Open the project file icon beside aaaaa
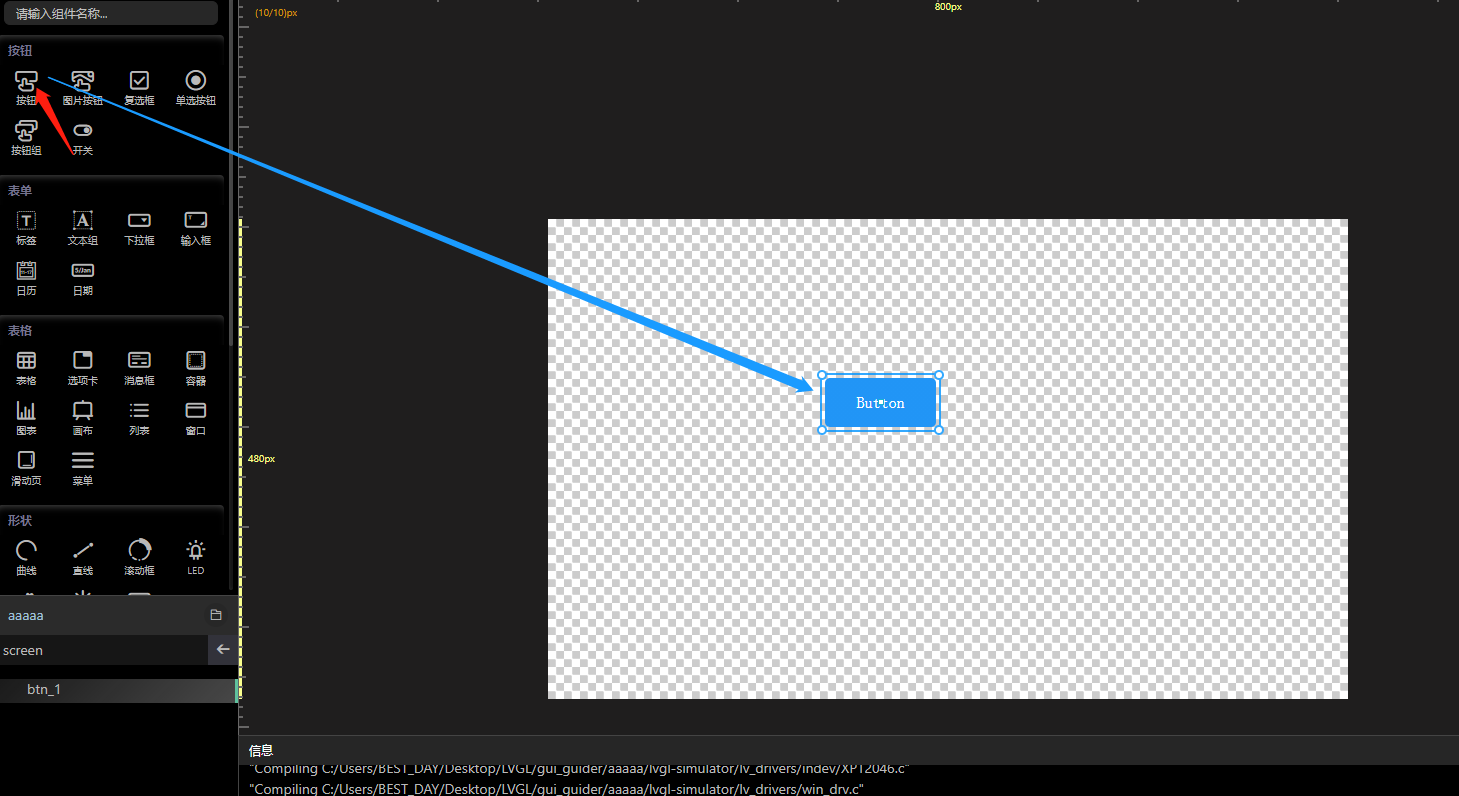 pos(215,615)
